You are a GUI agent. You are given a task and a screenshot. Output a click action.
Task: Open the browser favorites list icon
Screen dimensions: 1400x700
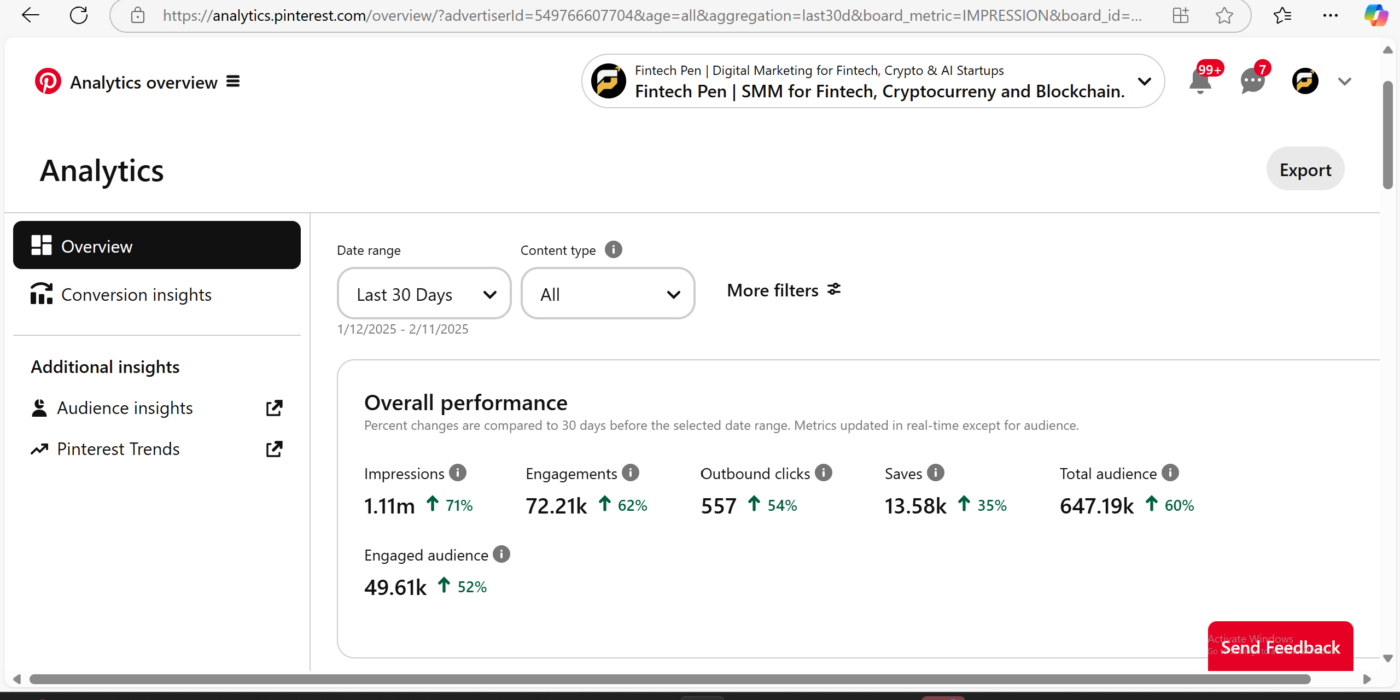[1283, 15]
